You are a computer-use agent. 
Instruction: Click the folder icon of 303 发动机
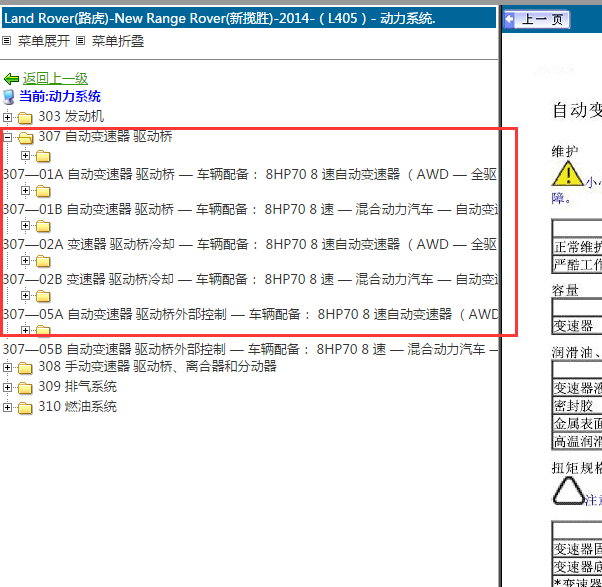click(x=25, y=117)
